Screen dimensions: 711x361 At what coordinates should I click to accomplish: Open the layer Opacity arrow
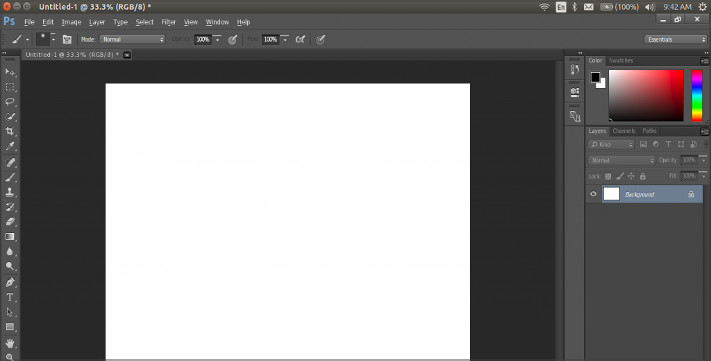pyautogui.click(x=703, y=160)
